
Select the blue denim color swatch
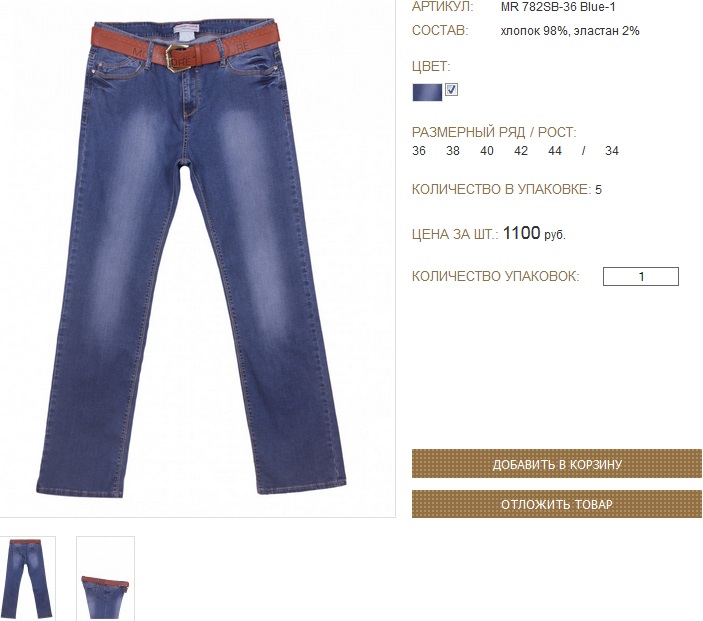click(x=427, y=92)
